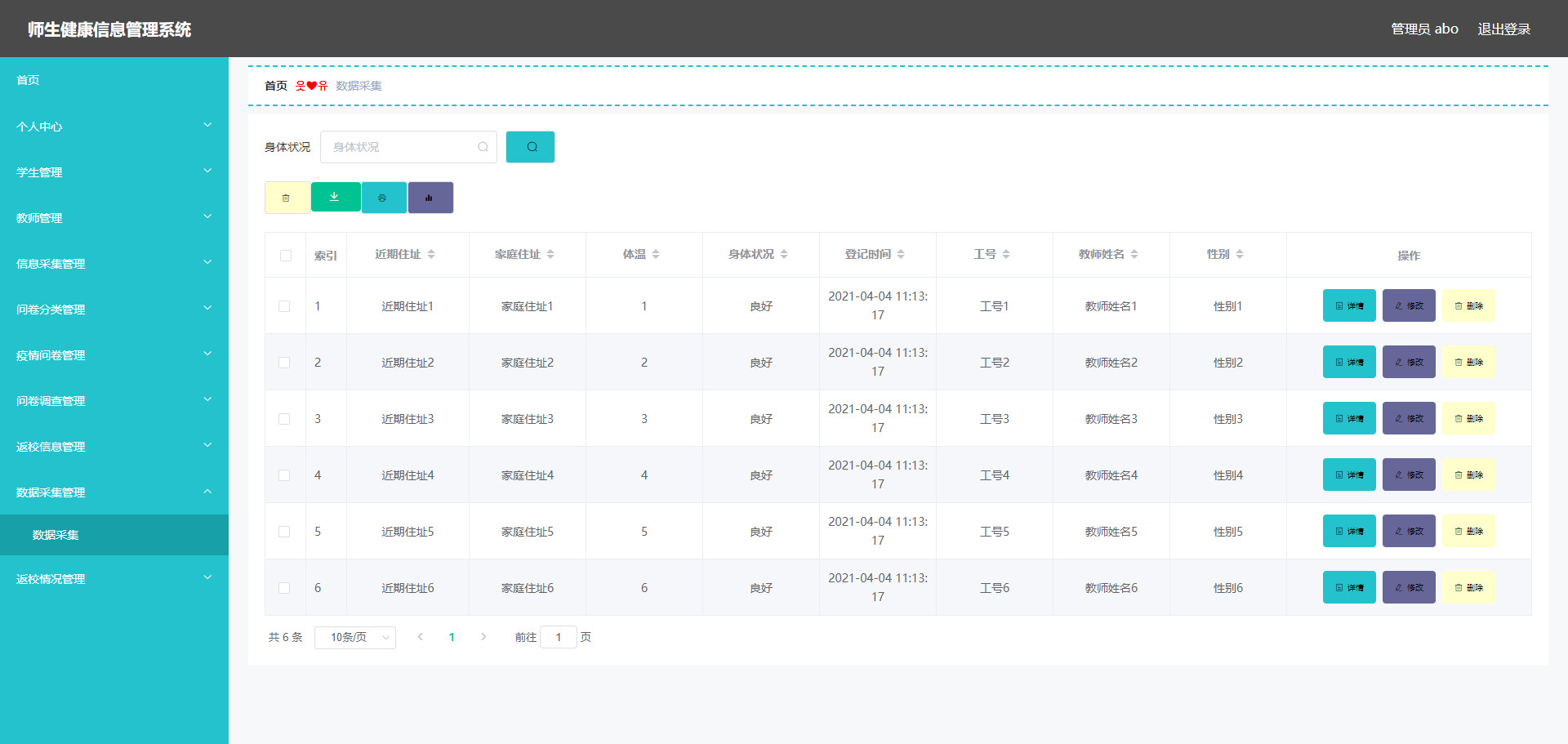Viewport: 1568px width, 744px height.
Task: Click 修改 for 教师姓名5 row
Action: 1409,531
